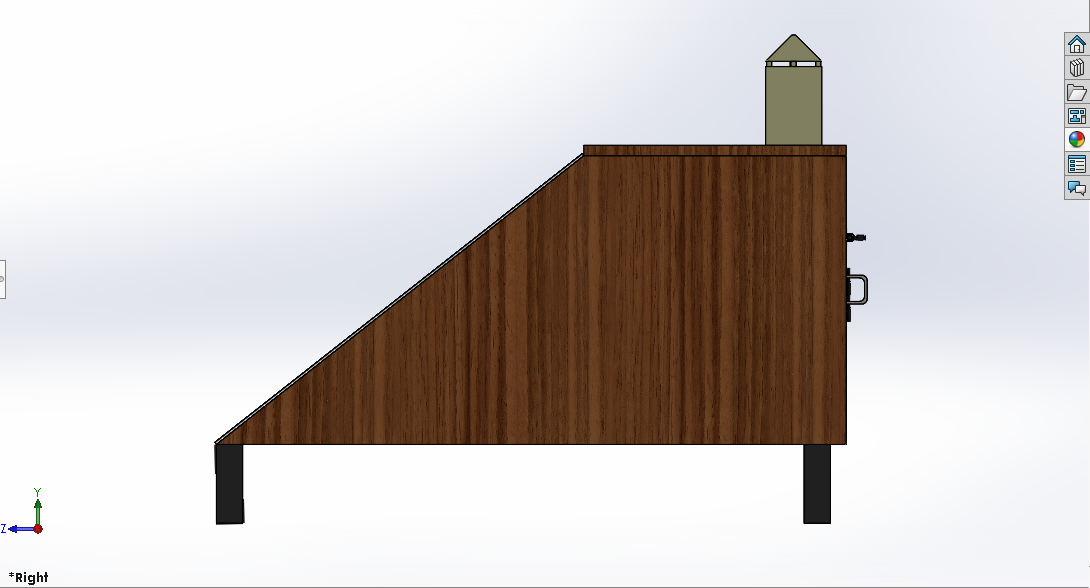The width and height of the screenshot is (1090, 588).
Task: Open the Custom Properties tab
Action: click(x=1077, y=164)
